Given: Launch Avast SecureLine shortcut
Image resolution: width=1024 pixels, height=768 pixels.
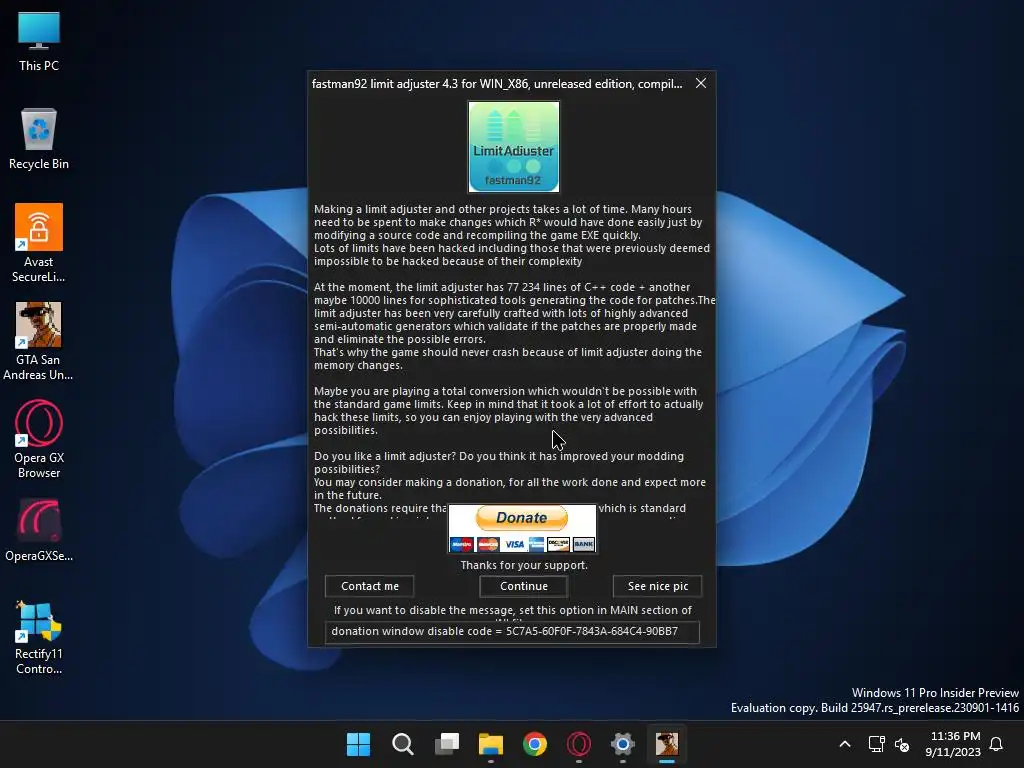Looking at the screenshot, I should [x=39, y=242].
